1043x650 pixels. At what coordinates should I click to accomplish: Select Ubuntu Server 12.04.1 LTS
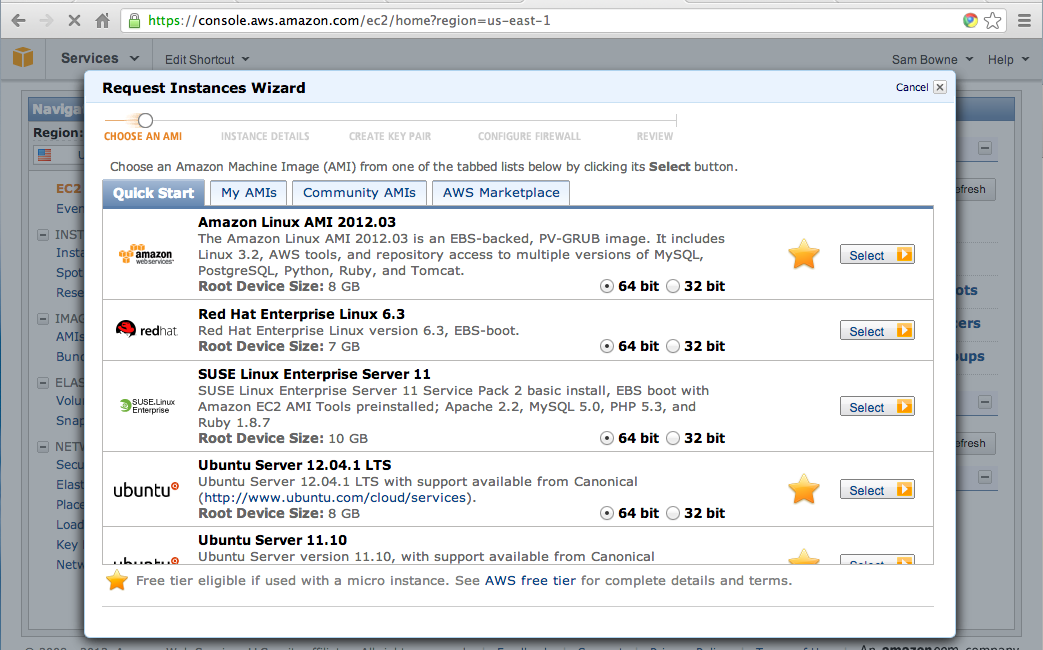[x=877, y=490]
